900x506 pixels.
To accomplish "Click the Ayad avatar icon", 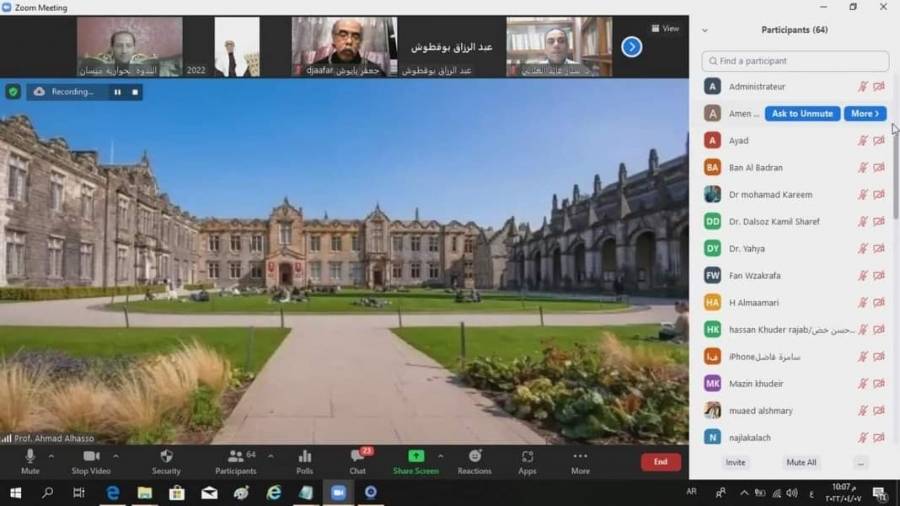I will [712, 141].
